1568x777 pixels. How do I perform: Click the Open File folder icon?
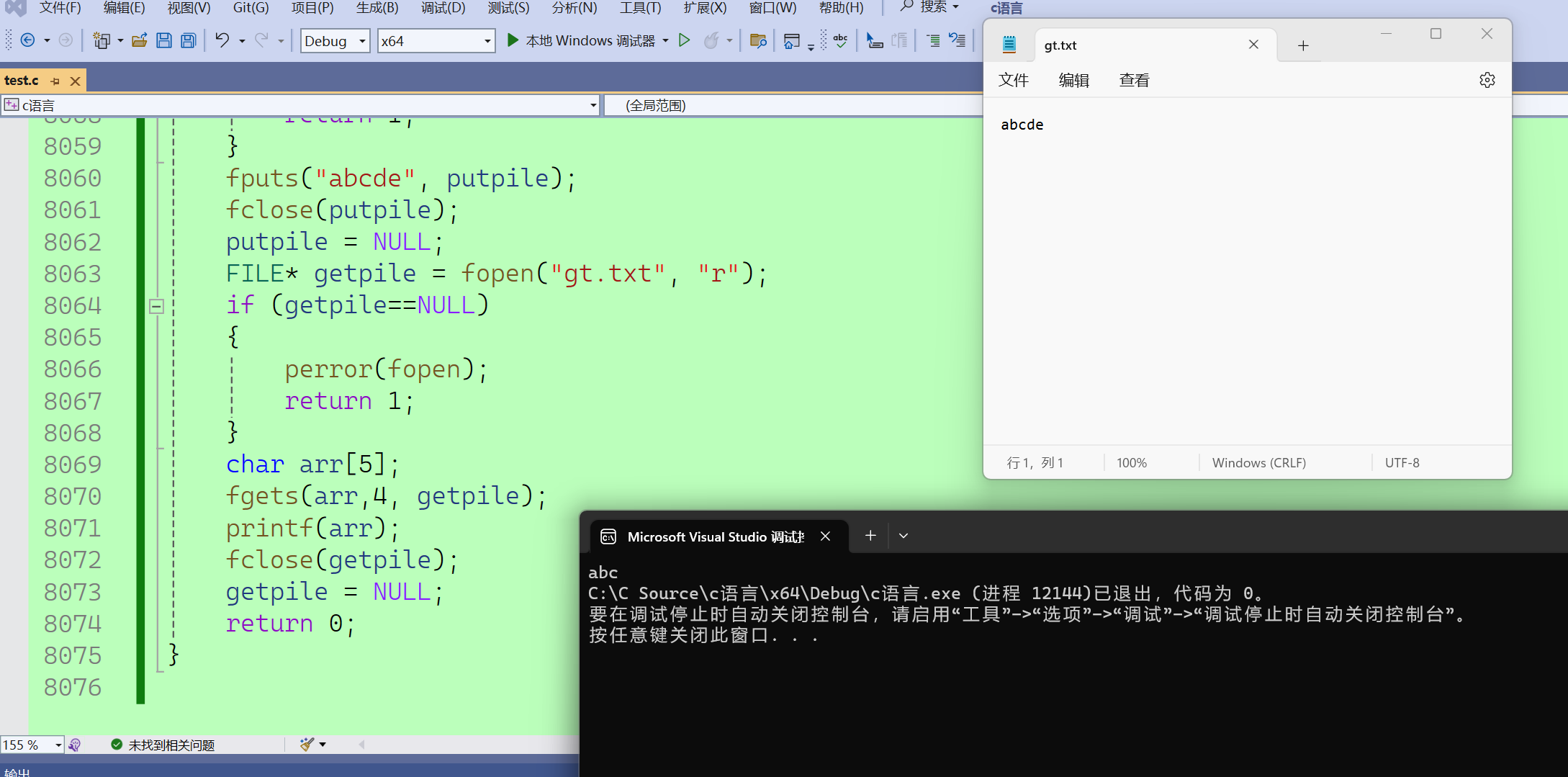click(140, 40)
